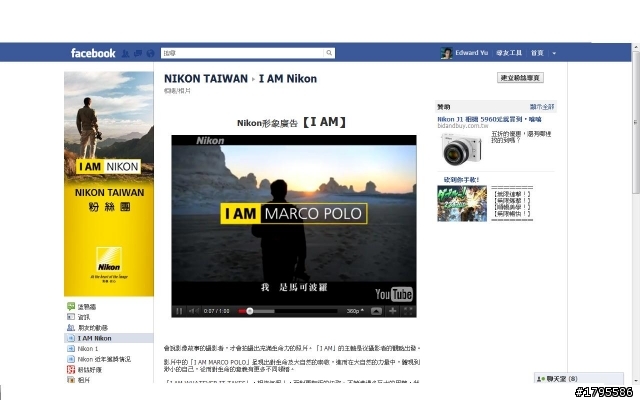
Task: Click the wall speech bubble icon
Action: tap(71, 306)
